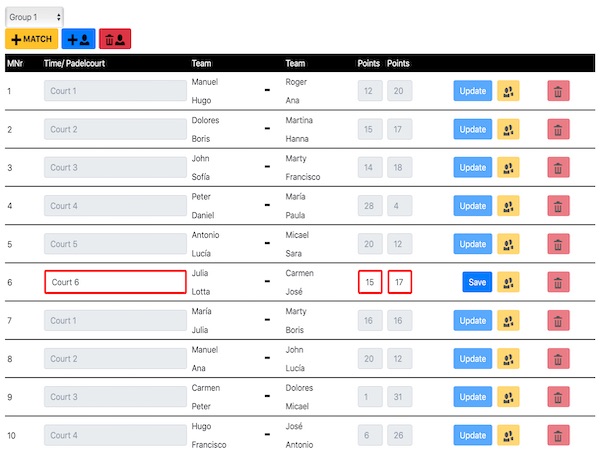Select the second points field showing 17 in match 6
Screen dimensions: 600x450
coord(400,282)
